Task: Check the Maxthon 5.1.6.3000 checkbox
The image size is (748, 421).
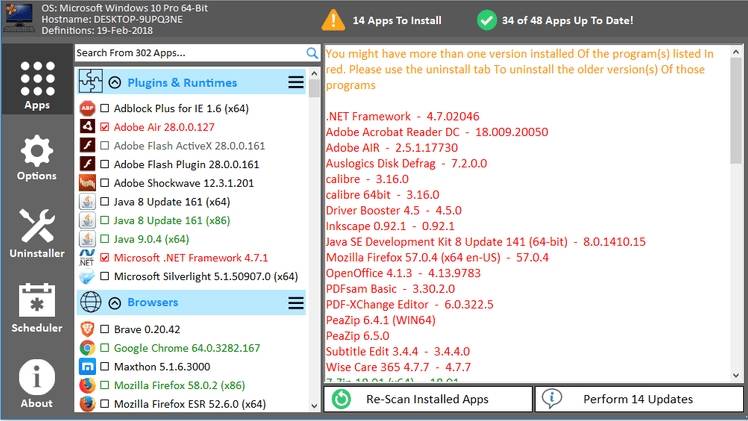Action: (104, 367)
